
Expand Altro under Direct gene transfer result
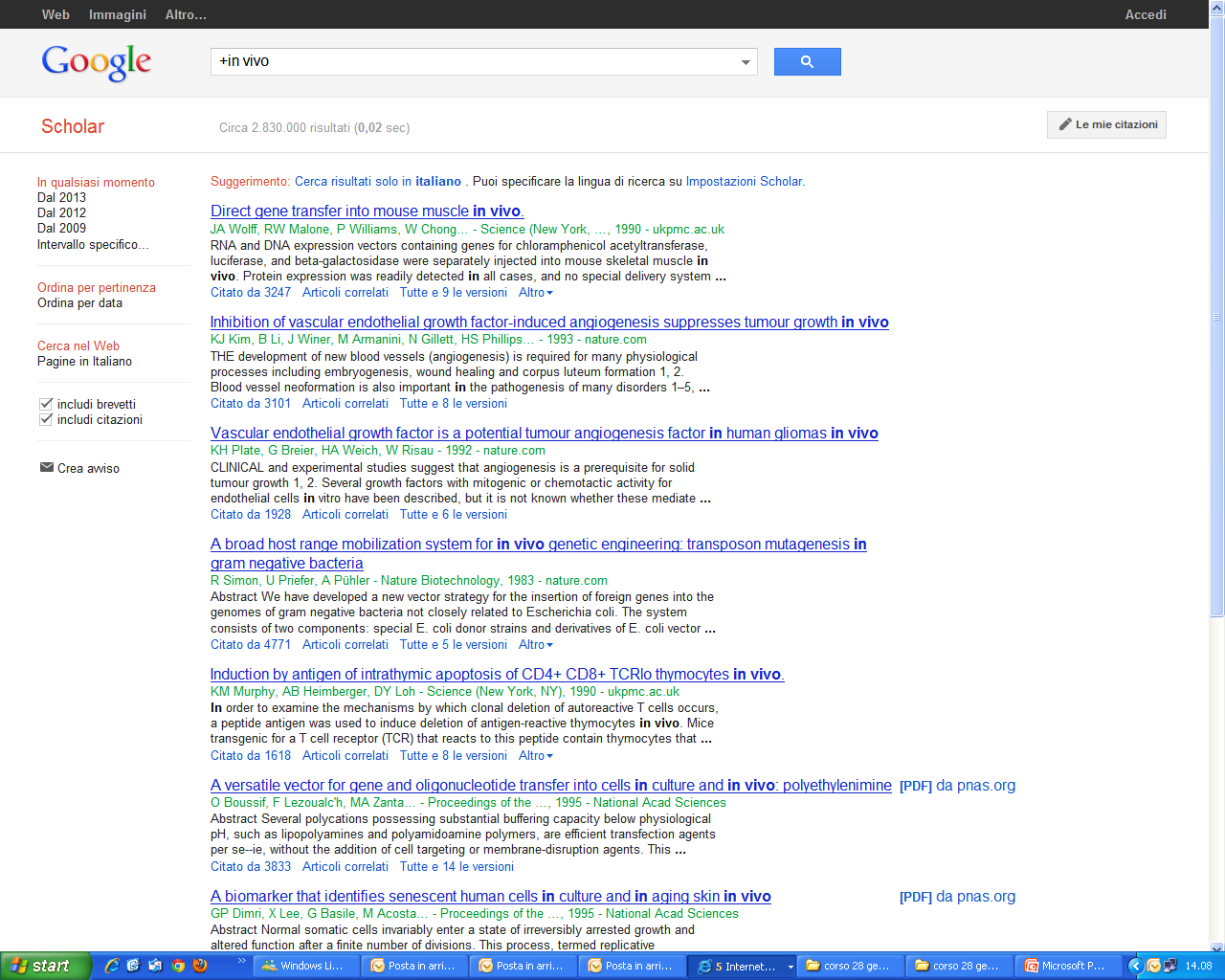[x=536, y=292]
